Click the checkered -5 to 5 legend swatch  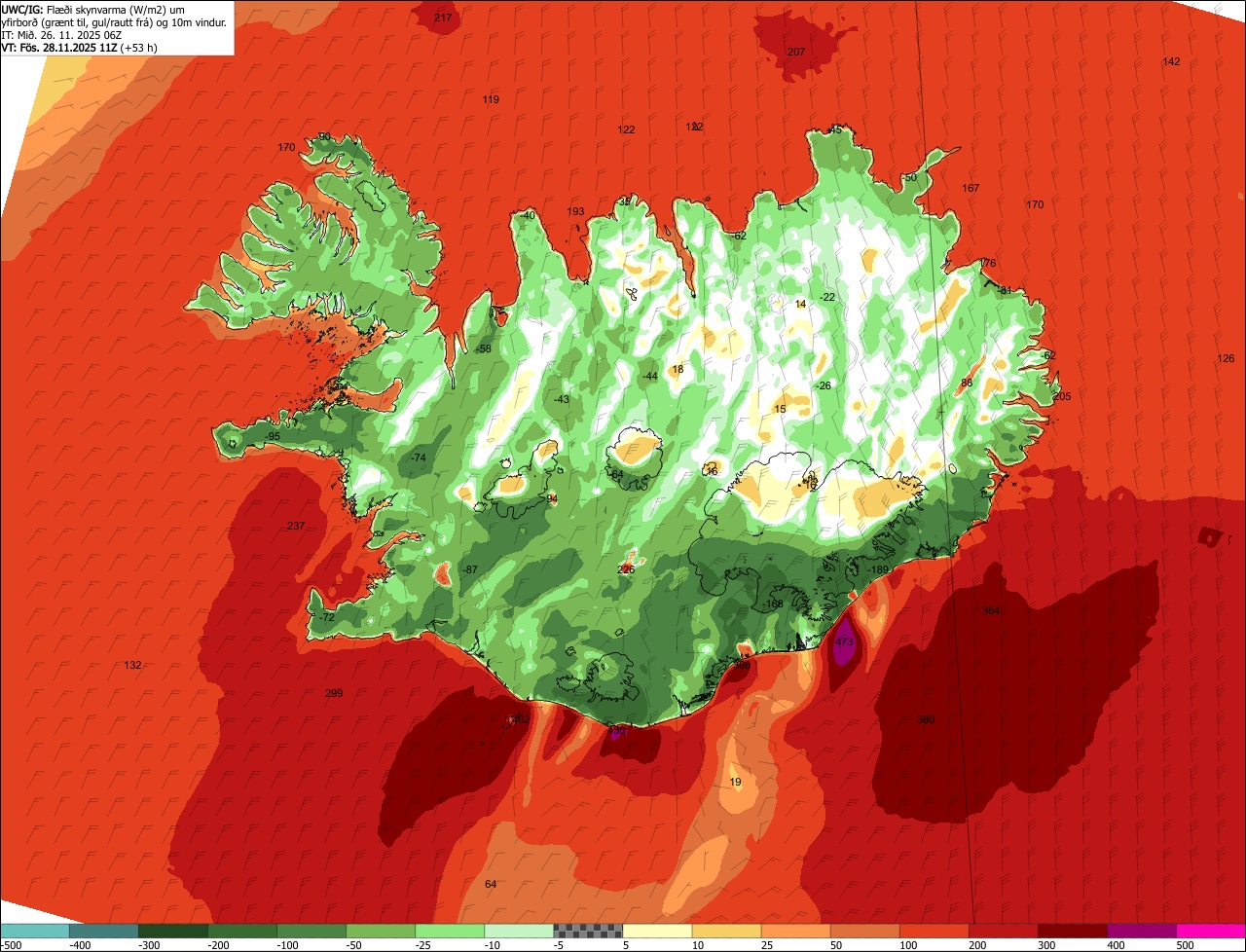(587, 931)
